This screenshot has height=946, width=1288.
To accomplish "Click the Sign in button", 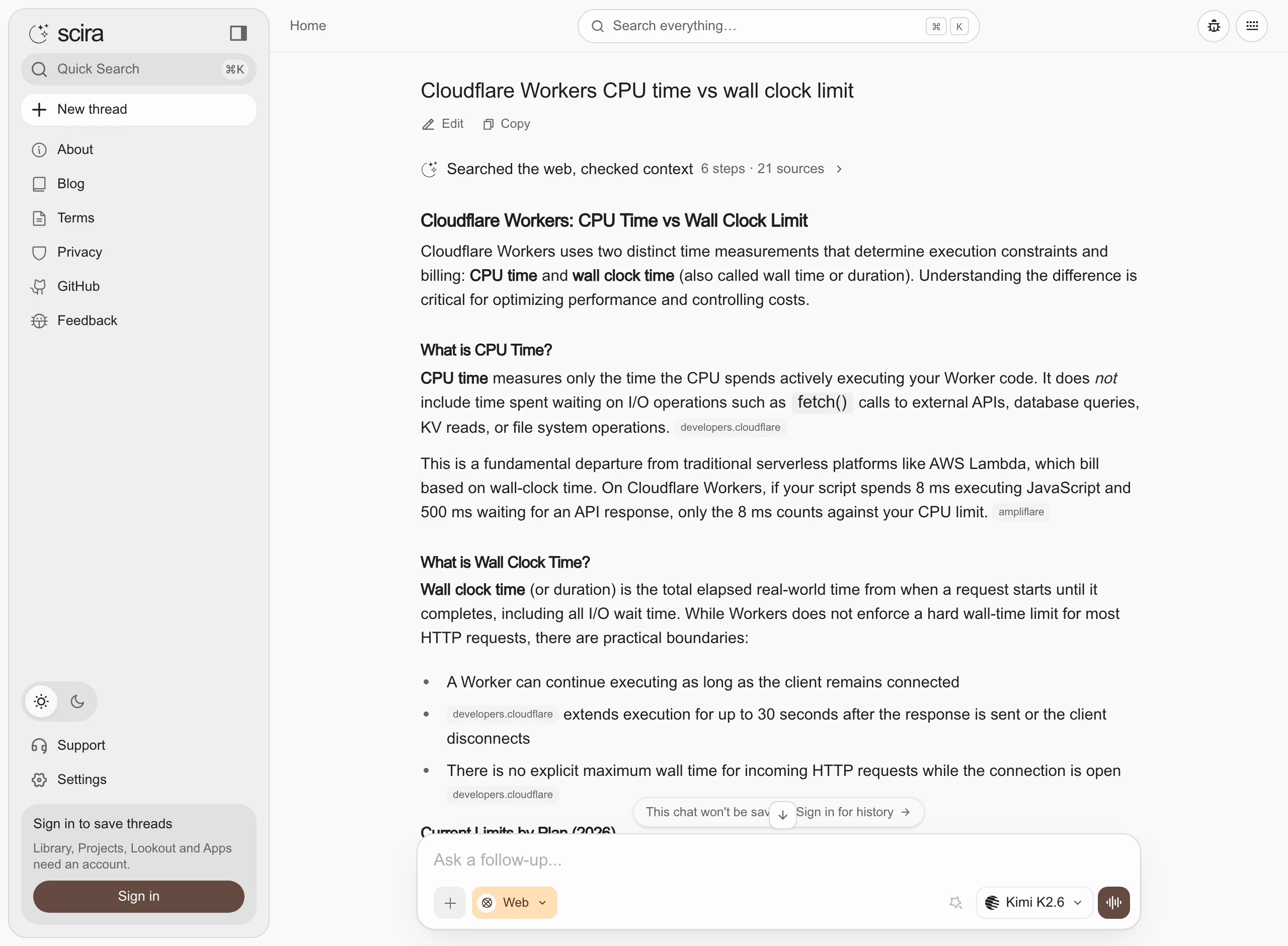I will 138,896.
